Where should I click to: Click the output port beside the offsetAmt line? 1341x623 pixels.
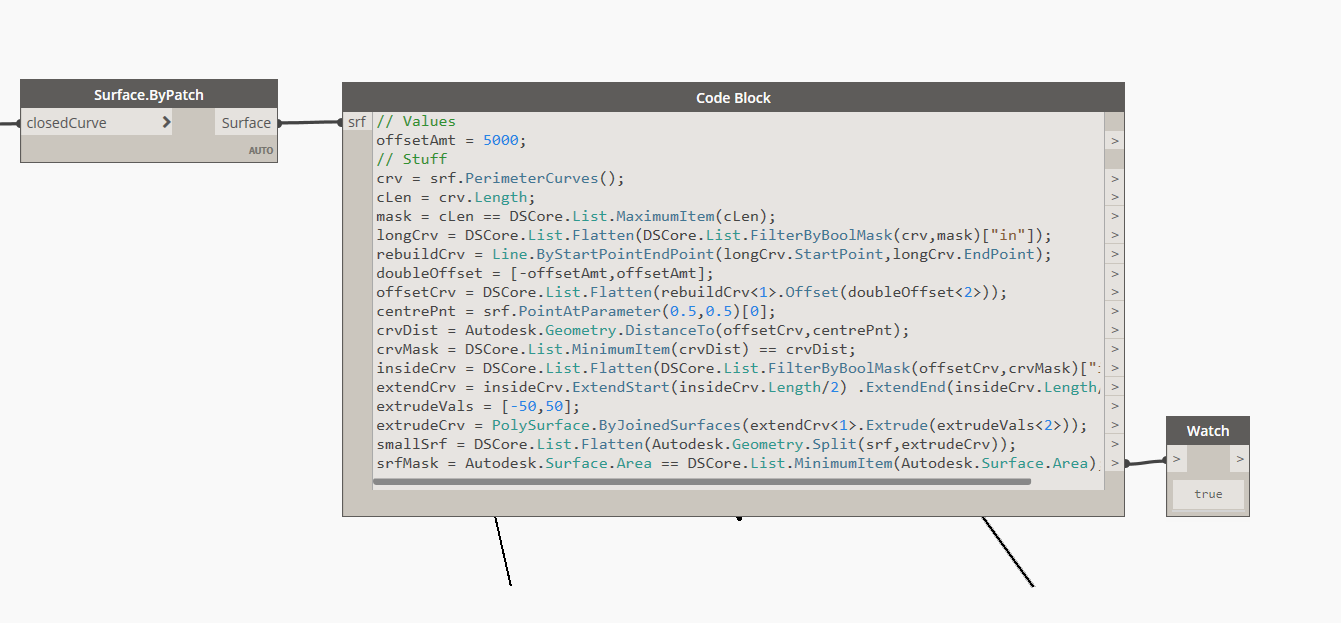(x=1114, y=140)
